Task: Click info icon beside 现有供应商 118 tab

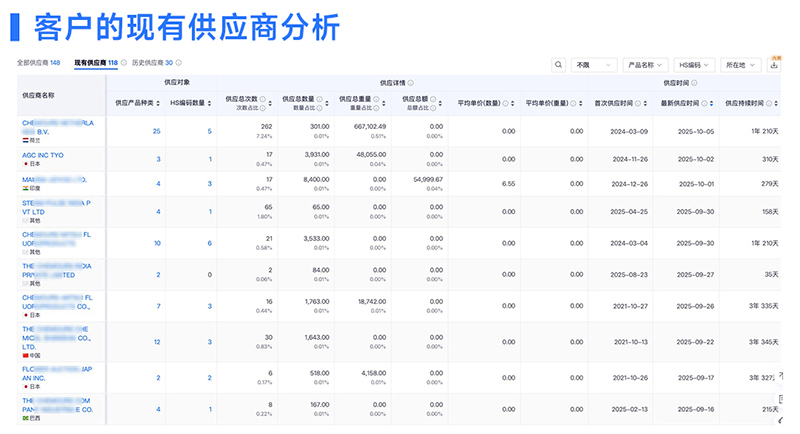Action: [x=124, y=63]
